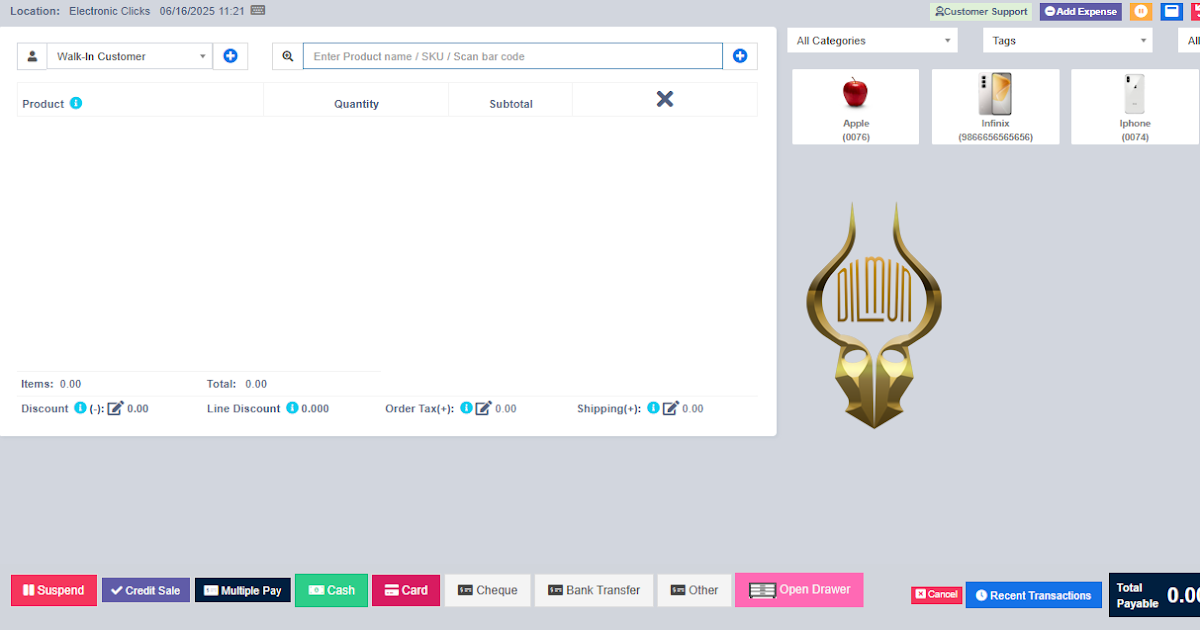Open the Walk-In Customer dropdown

[x=129, y=56]
